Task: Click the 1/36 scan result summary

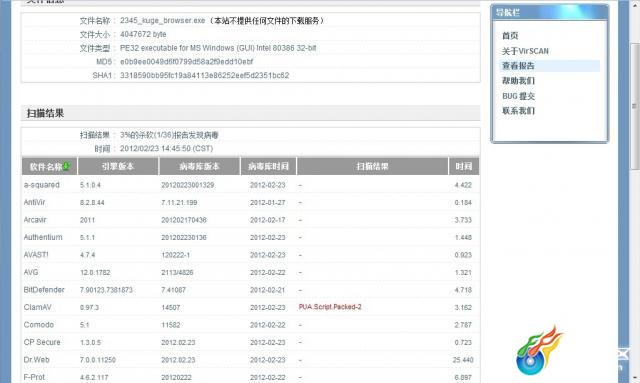Action: click(x=169, y=135)
